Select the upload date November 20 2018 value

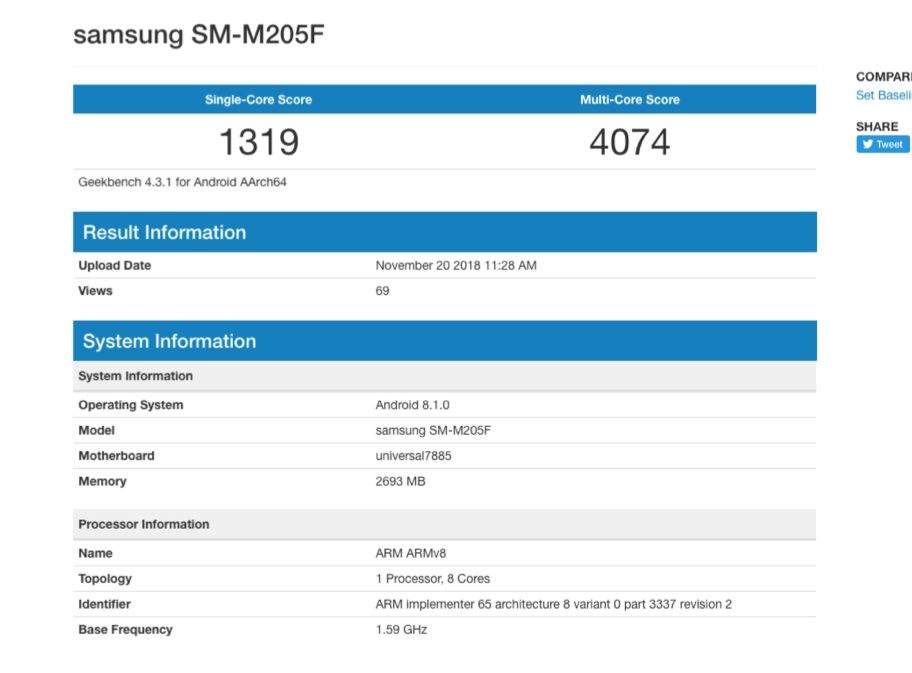coord(457,266)
